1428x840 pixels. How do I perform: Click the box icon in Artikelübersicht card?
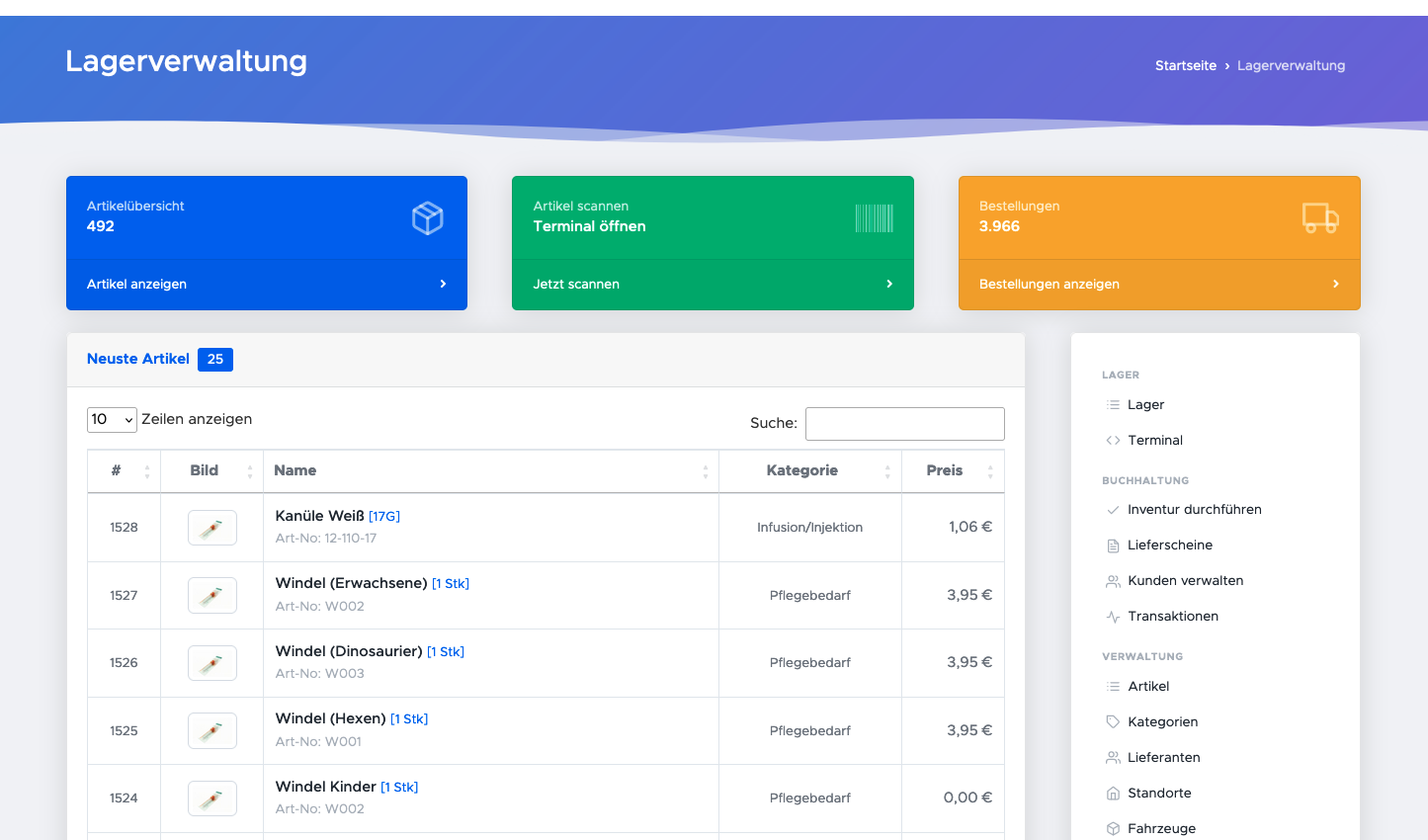coord(427,218)
